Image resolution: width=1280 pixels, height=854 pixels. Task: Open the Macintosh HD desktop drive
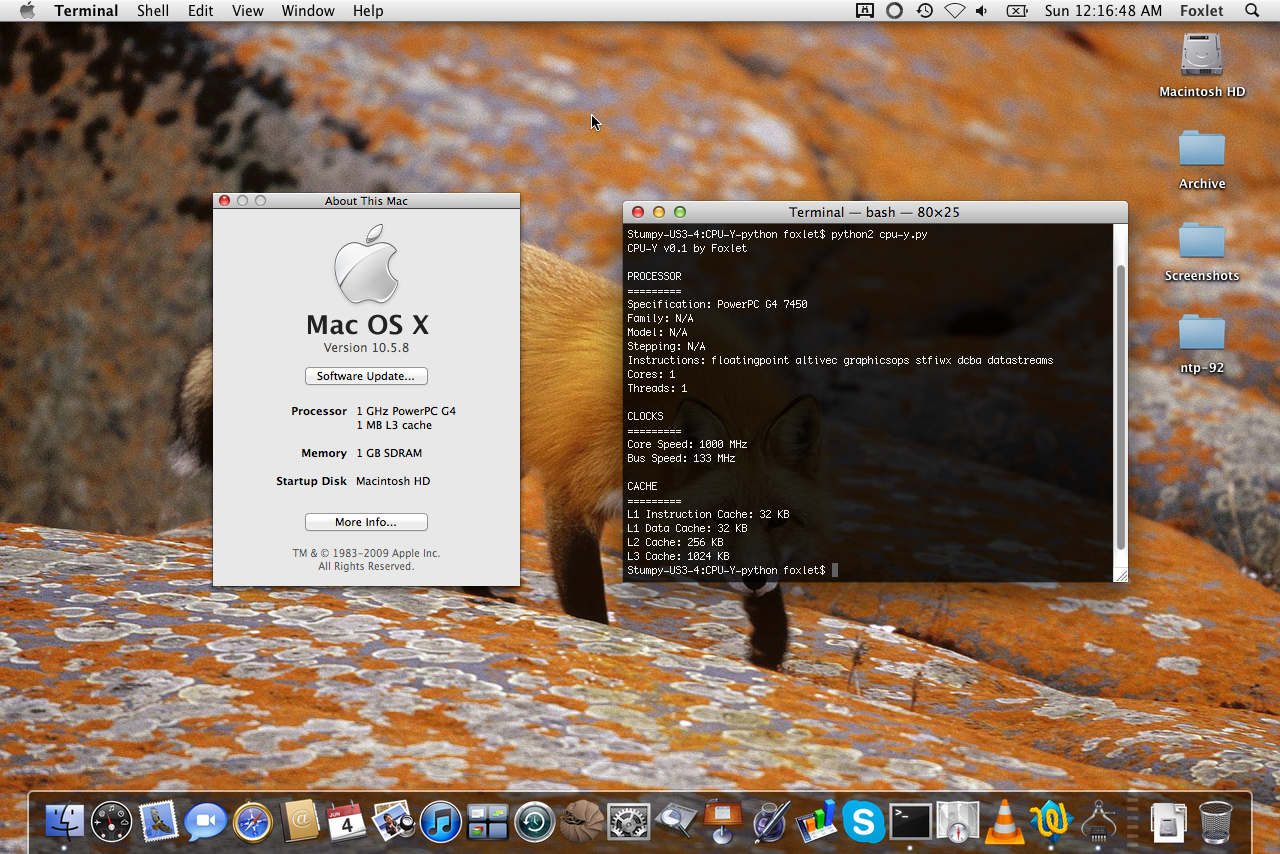point(1201,56)
